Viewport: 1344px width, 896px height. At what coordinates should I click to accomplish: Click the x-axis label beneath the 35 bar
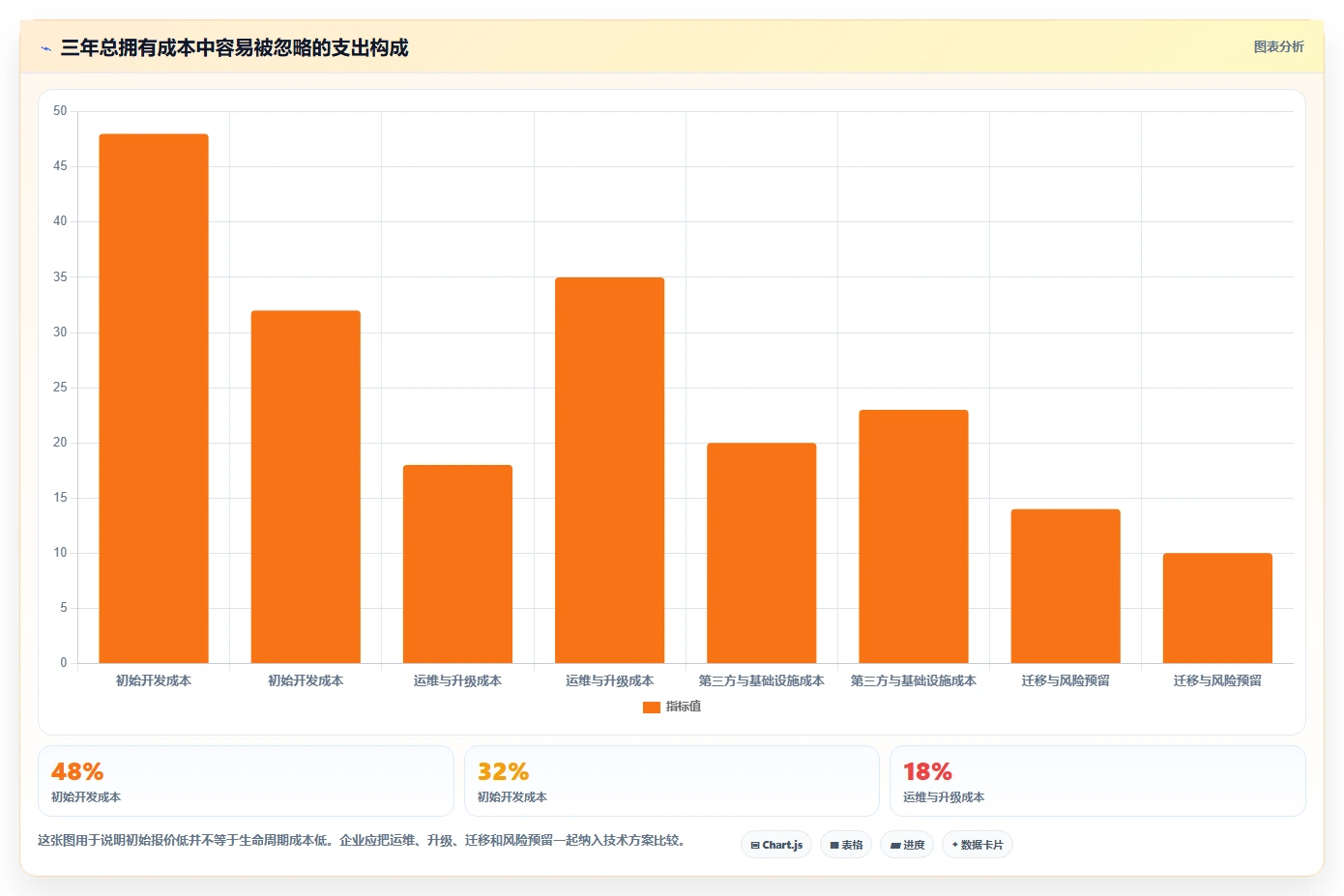point(609,680)
